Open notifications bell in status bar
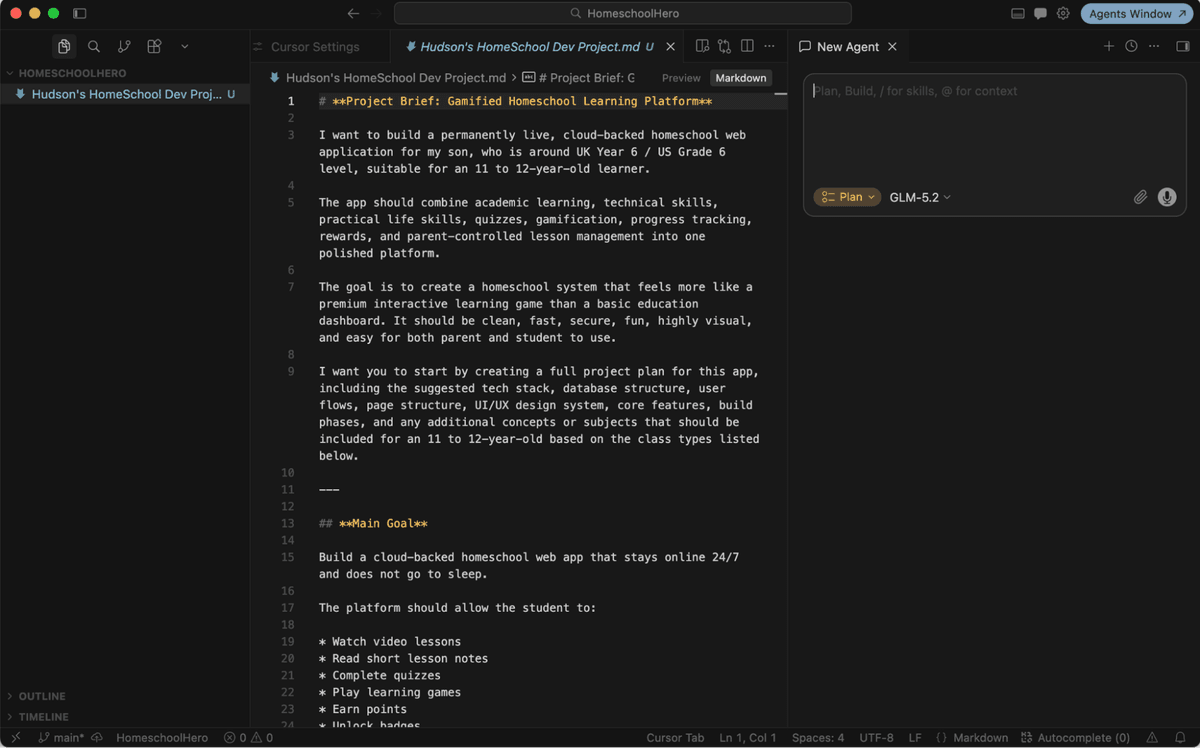 click(x=1180, y=738)
